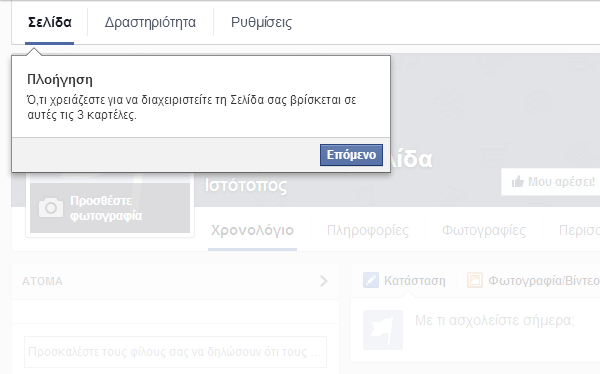Screen dimensions: 600x374
Task: Open the Φωτογραφίες tab
Action: click(x=484, y=230)
